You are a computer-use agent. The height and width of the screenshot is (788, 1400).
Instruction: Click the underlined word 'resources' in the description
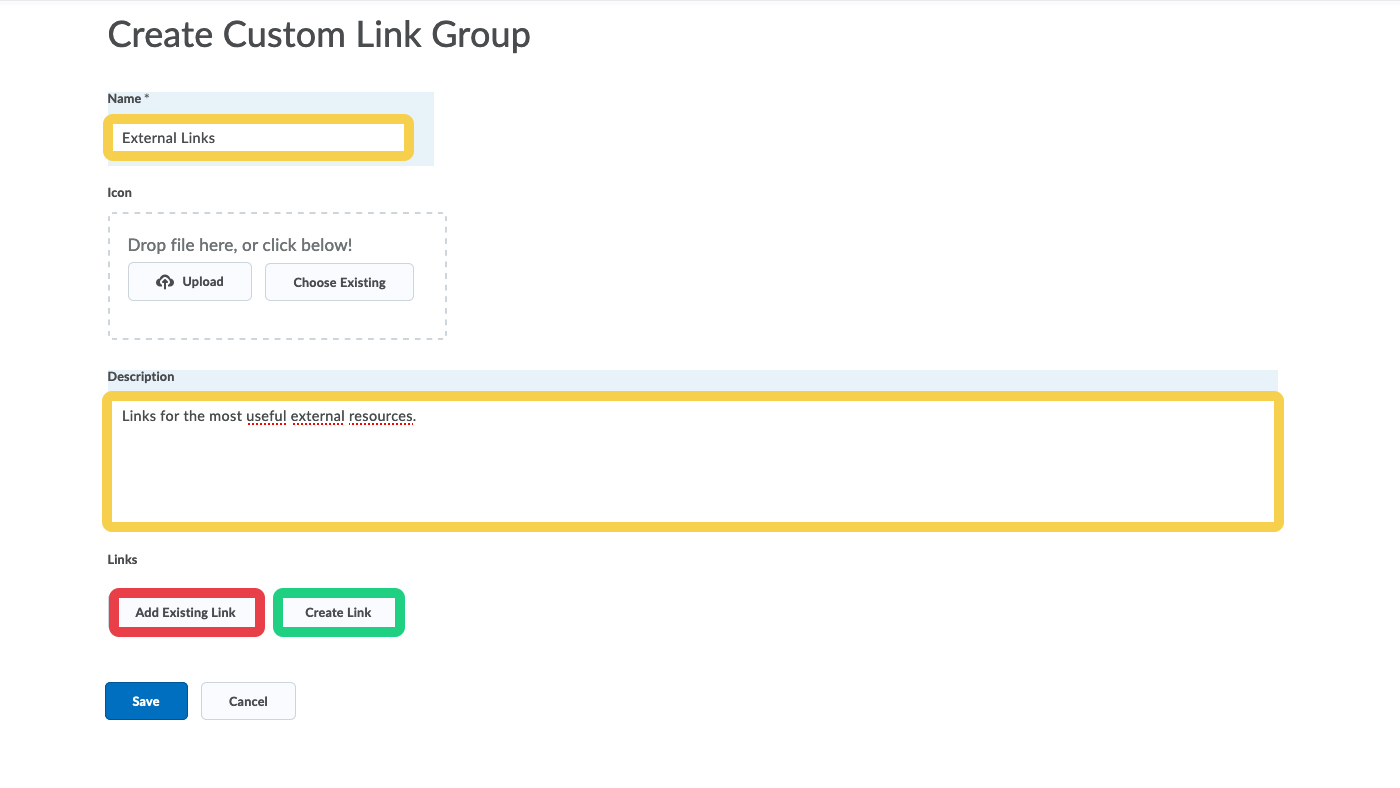(x=380, y=416)
